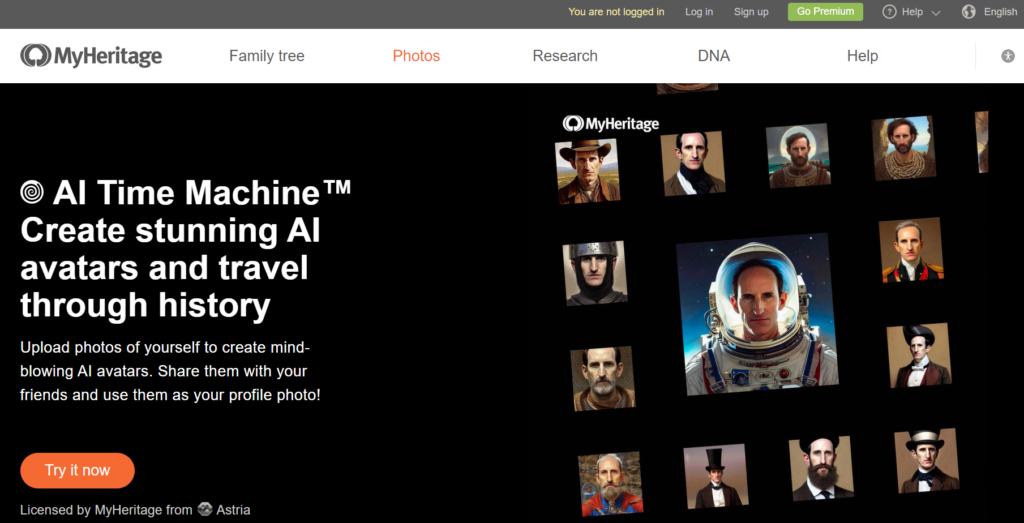Click the help question mark icon
The image size is (1024, 523).
(889, 12)
